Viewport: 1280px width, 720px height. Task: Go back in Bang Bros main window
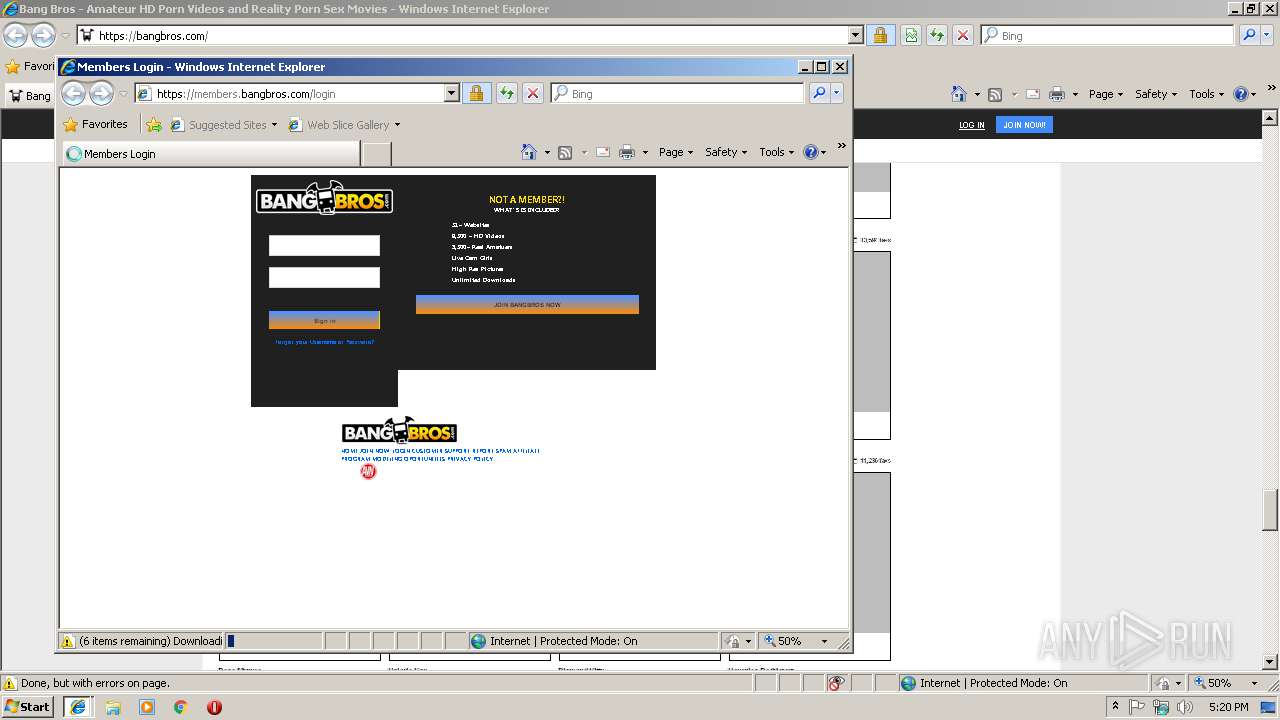click(x=15, y=36)
